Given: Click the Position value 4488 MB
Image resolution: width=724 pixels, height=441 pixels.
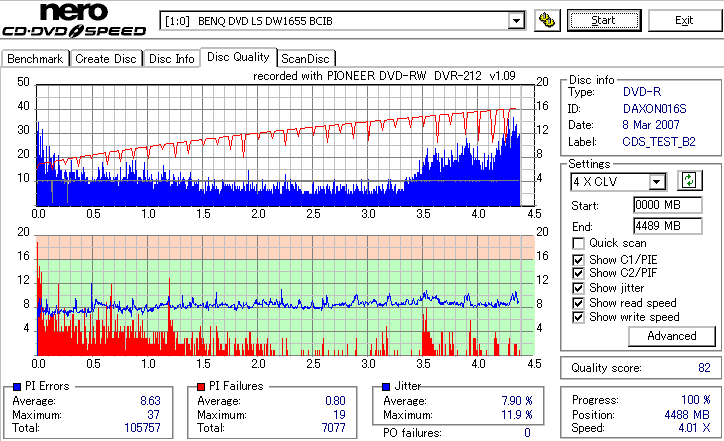Looking at the screenshot, I should (687, 414).
